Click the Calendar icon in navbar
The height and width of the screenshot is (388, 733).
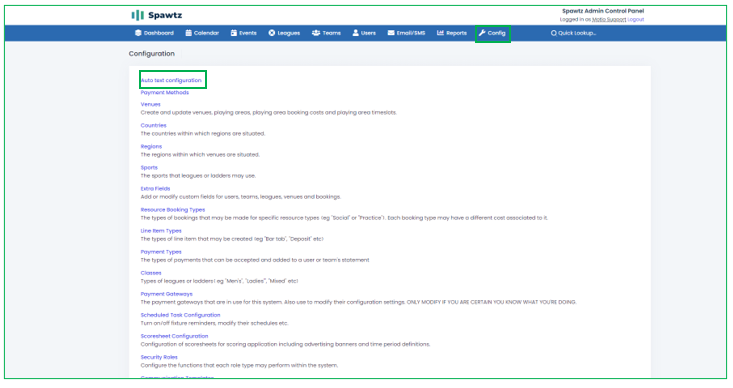188,33
